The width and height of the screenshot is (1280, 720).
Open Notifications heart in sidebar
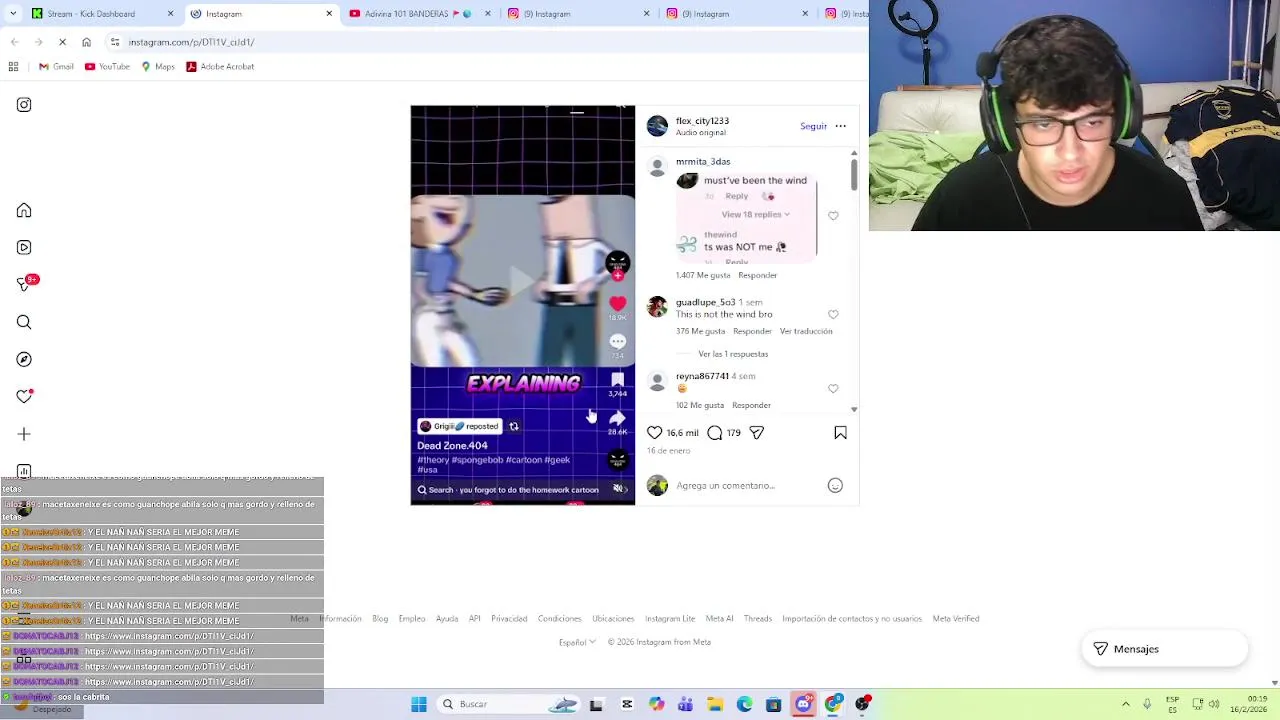click(24, 396)
